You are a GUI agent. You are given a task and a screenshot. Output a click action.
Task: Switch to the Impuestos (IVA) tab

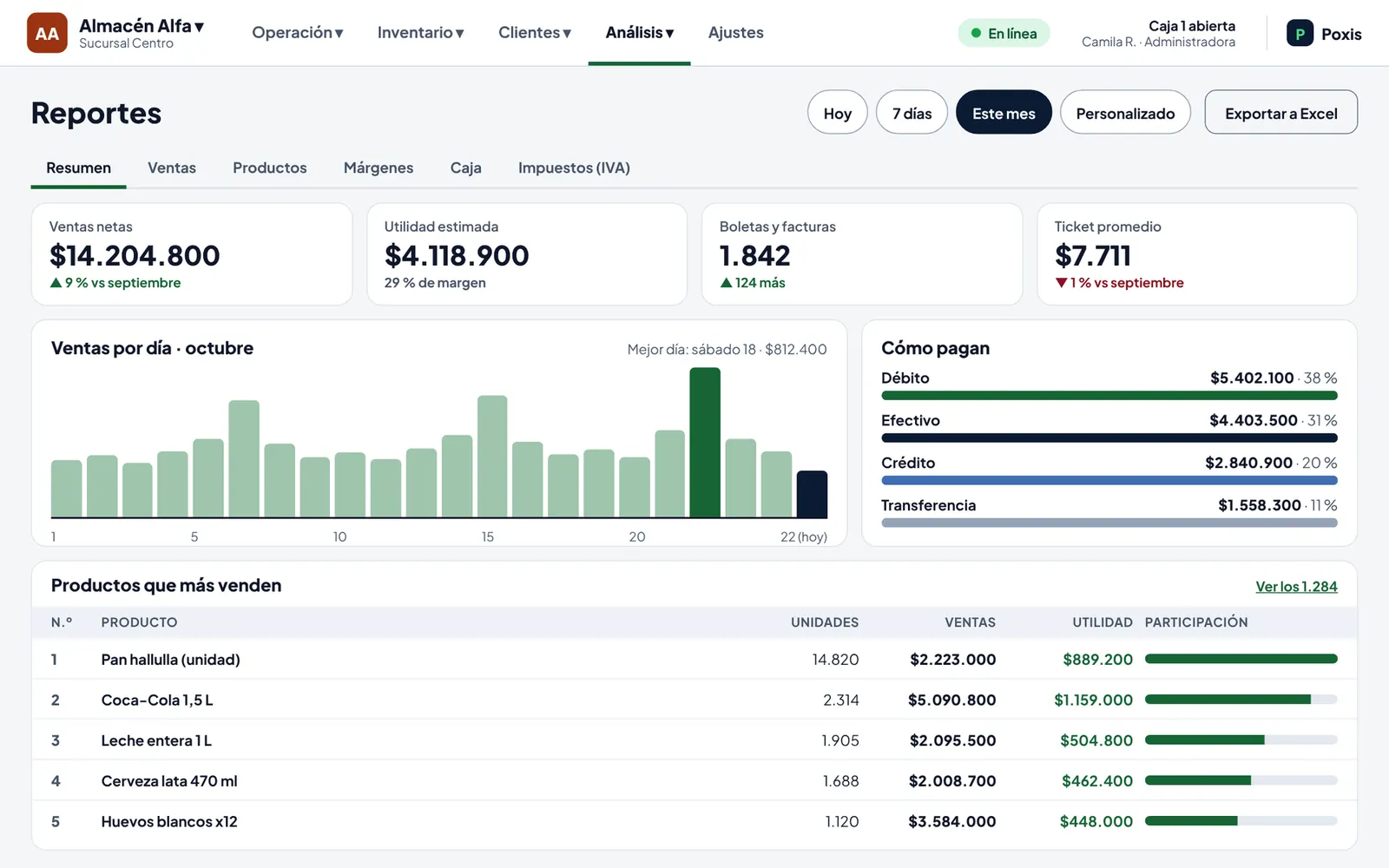pyautogui.click(x=574, y=168)
